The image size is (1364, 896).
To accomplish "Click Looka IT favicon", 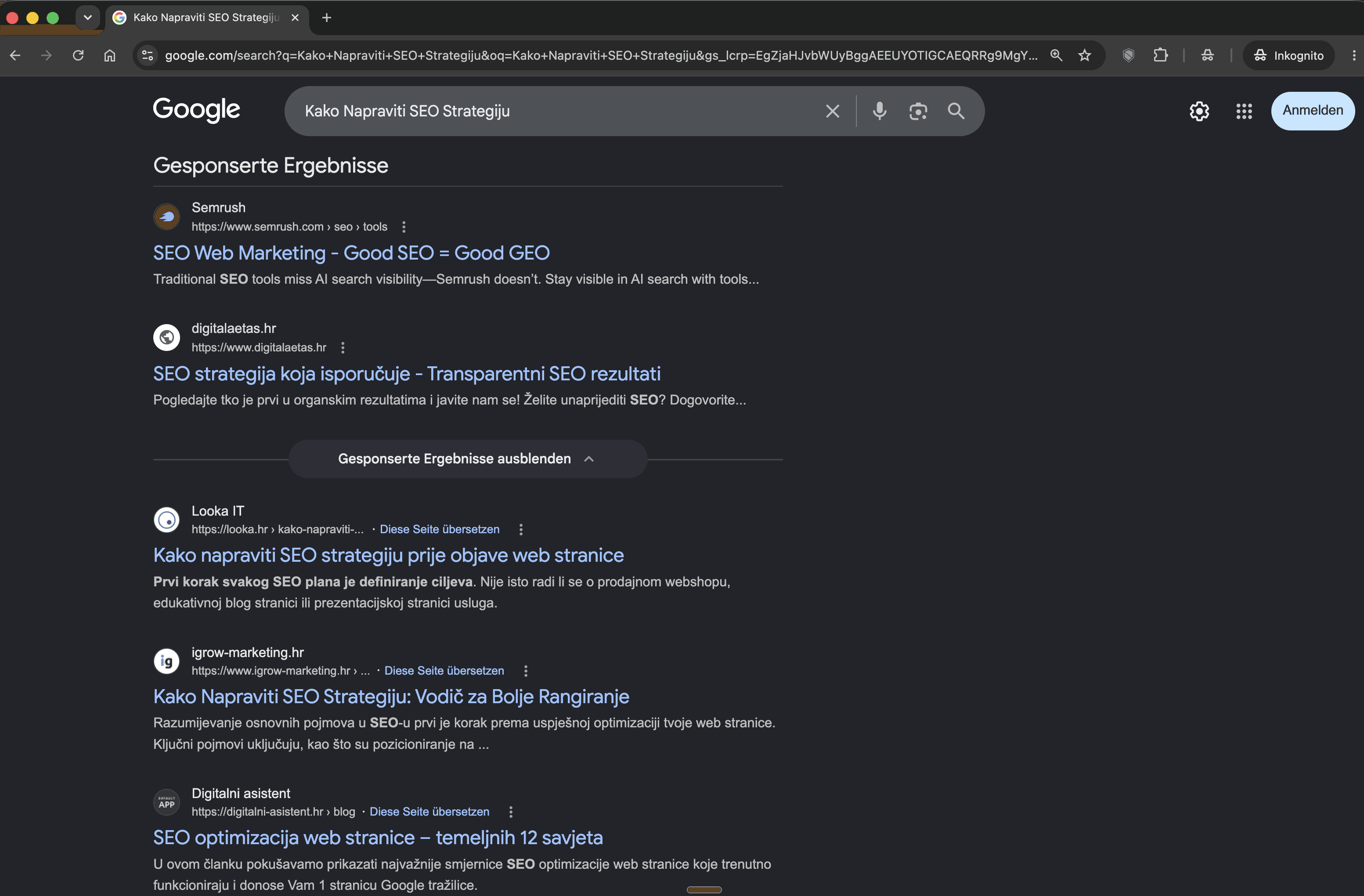I will tap(167, 520).
